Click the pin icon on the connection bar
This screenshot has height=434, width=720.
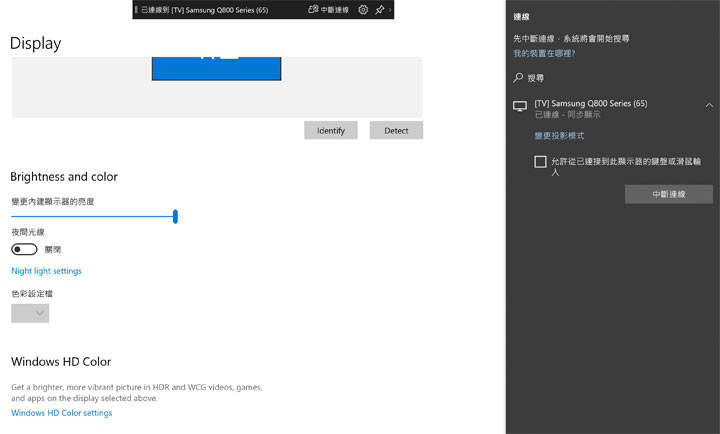[x=379, y=10]
